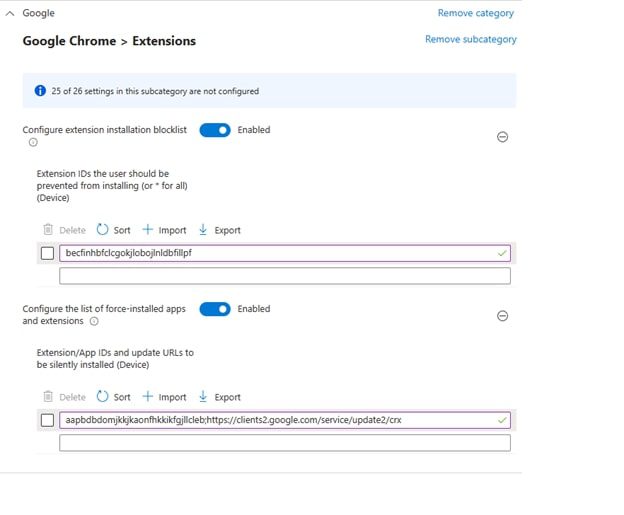Screen dimensions: 624x515
Task: Import entries into the blocklist
Action: tap(164, 230)
